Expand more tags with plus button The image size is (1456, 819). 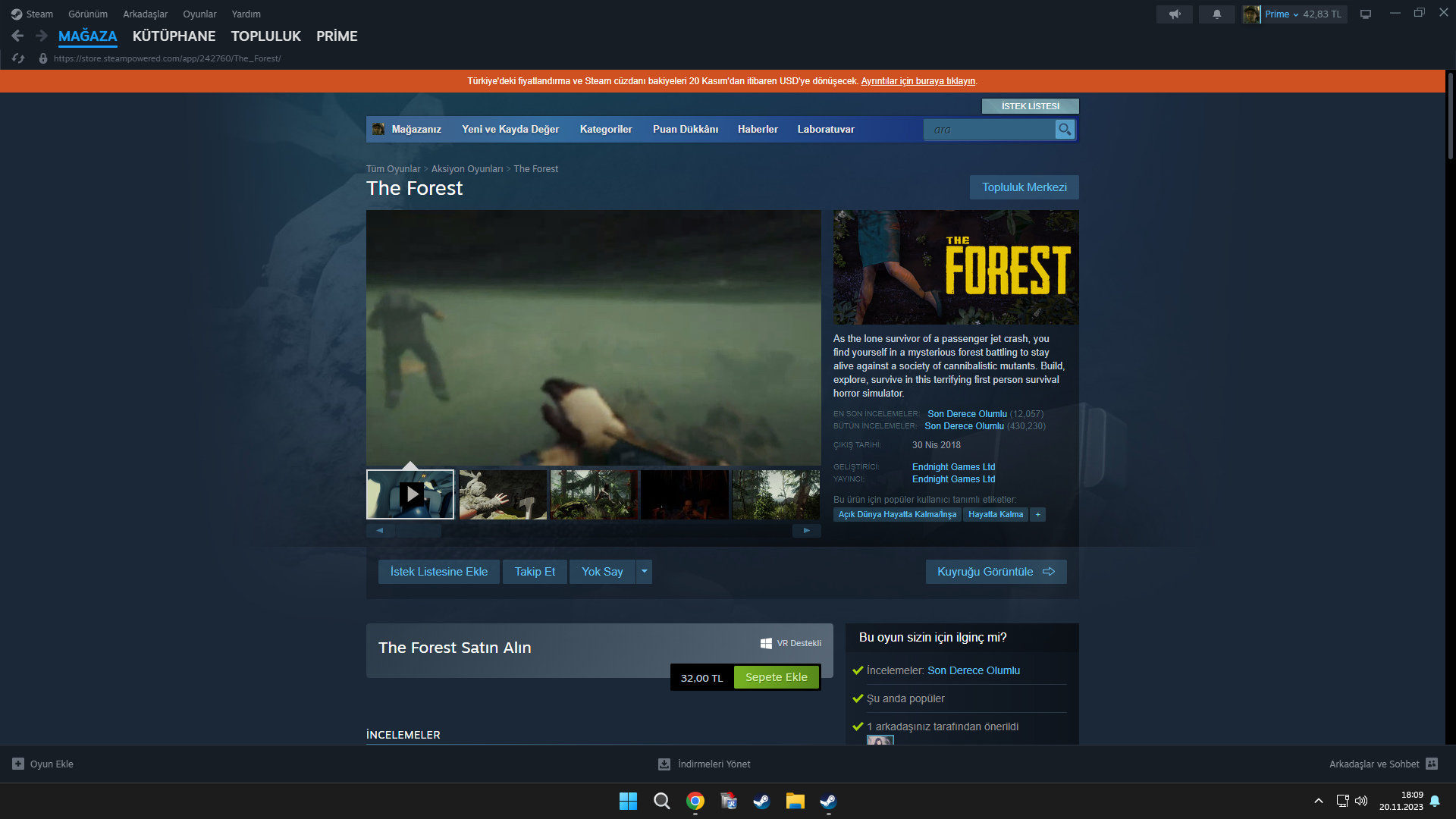(x=1037, y=514)
